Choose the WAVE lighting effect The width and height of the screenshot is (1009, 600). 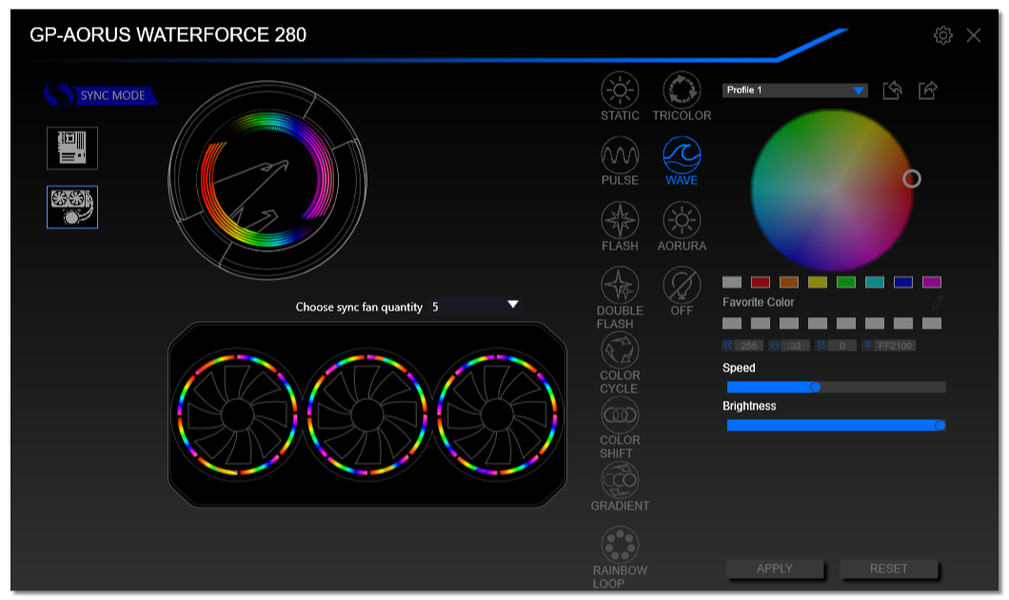[681, 155]
